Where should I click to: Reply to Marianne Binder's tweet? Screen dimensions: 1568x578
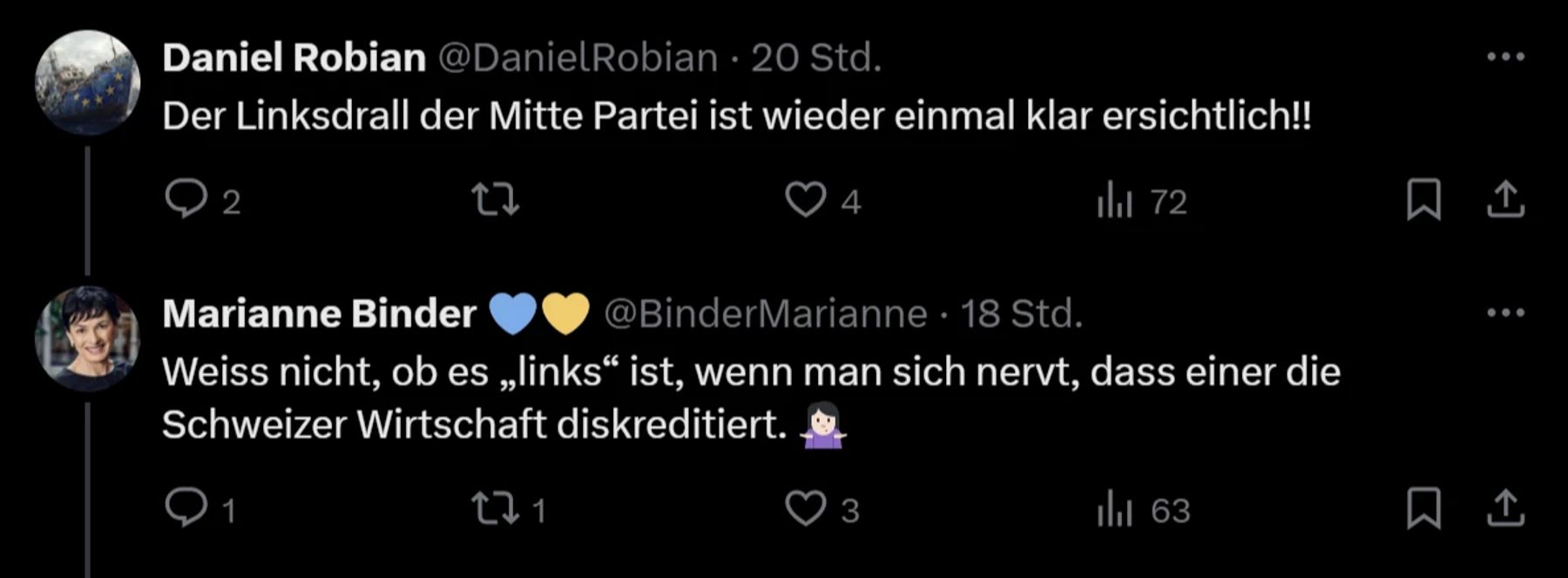pyautogui.click(x=186, y=507)
